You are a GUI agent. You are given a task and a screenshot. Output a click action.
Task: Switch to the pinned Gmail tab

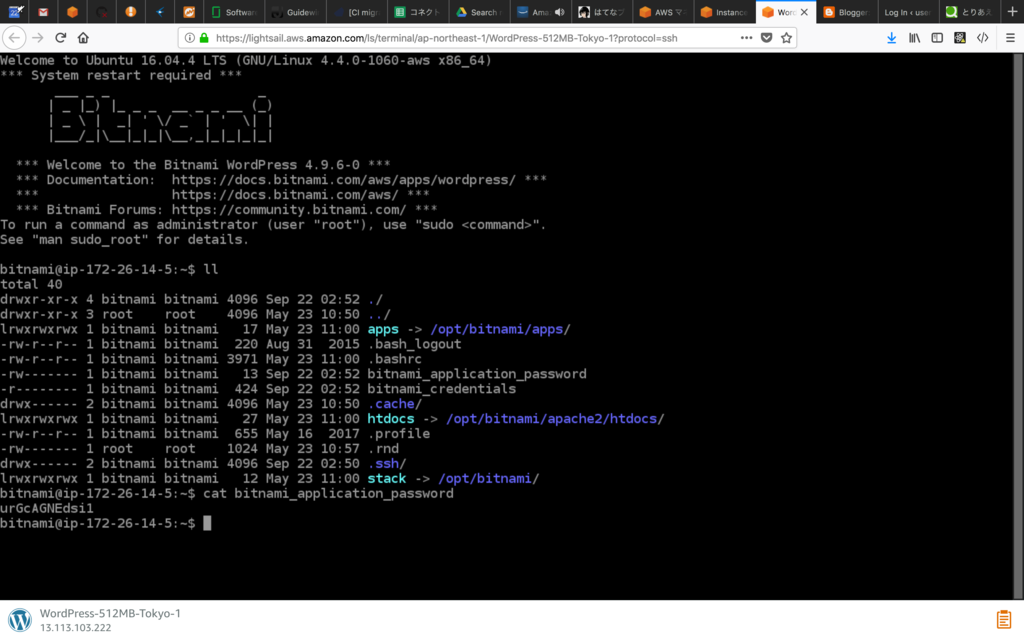pos(43,12)
